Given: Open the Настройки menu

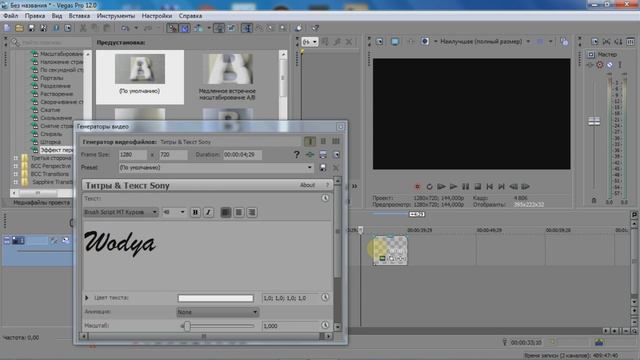Looking at the screenshot, I should pyautogui.click(x=157, y=16).
